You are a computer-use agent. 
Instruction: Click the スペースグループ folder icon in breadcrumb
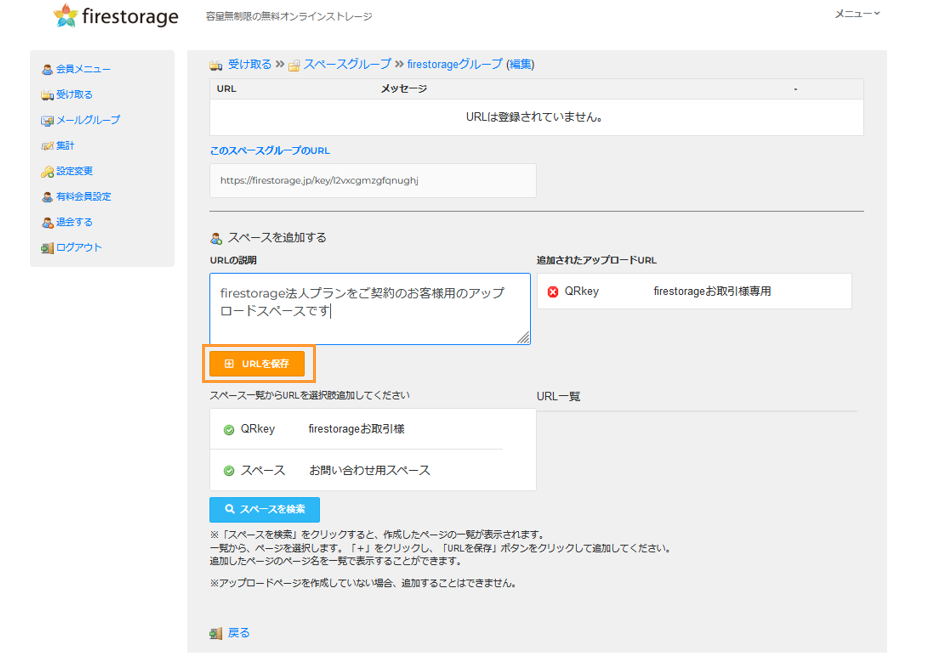(x=294, y=66)
